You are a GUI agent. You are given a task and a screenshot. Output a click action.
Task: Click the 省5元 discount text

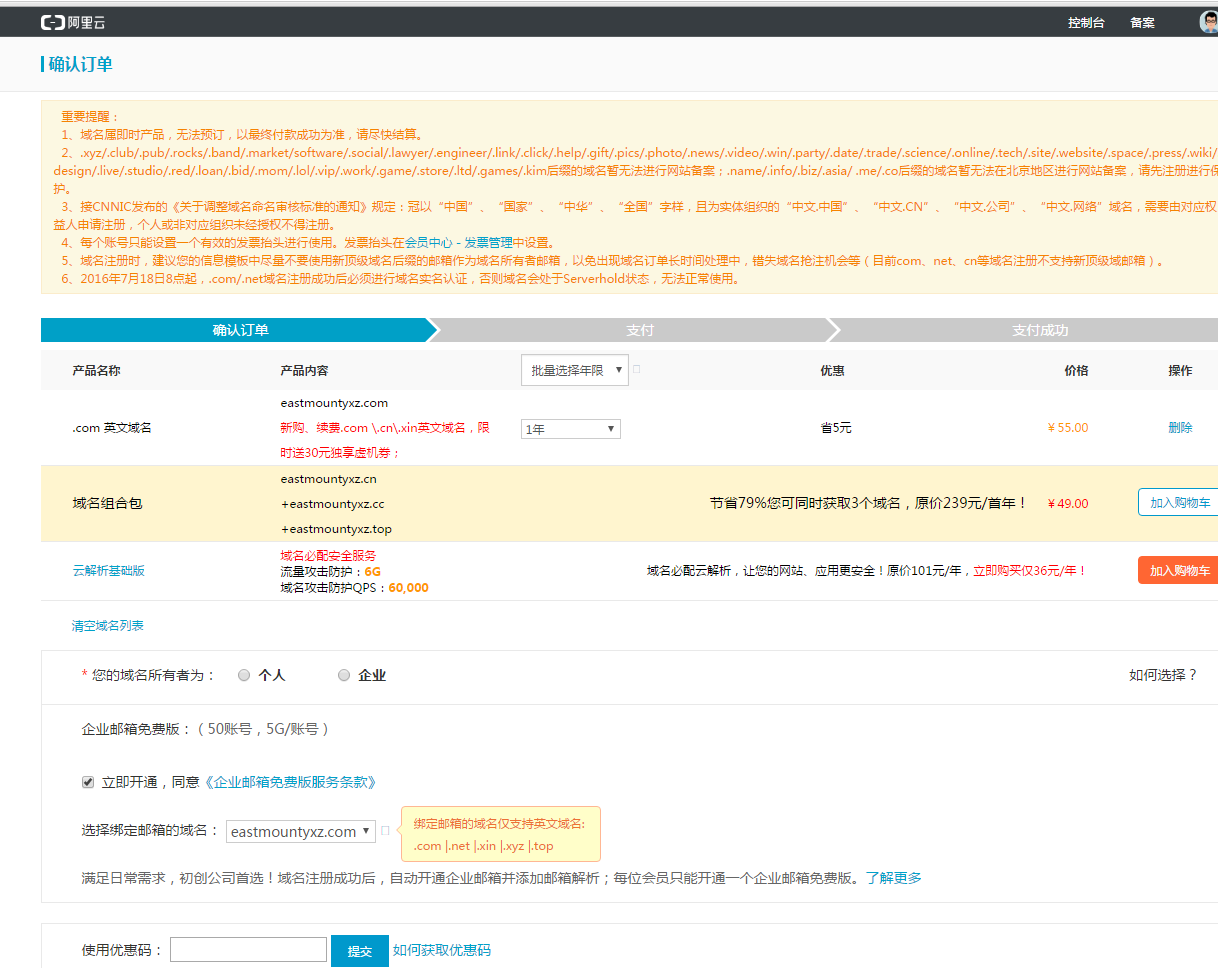[x=836, y=427]
